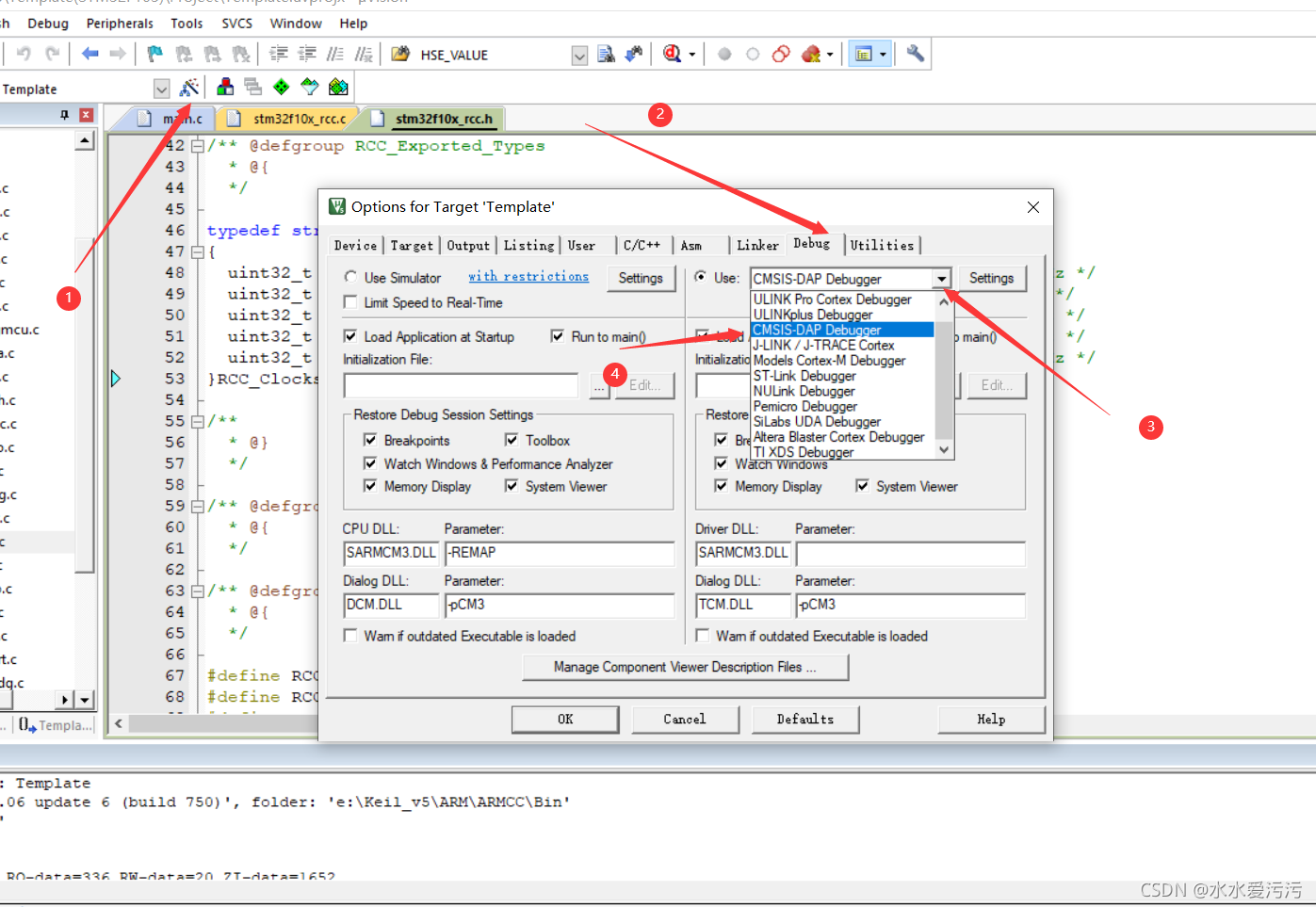Switch to the C/C++ tab
Screen dimensions: 1316x907
pyautogui.click(x=642, y=245)
